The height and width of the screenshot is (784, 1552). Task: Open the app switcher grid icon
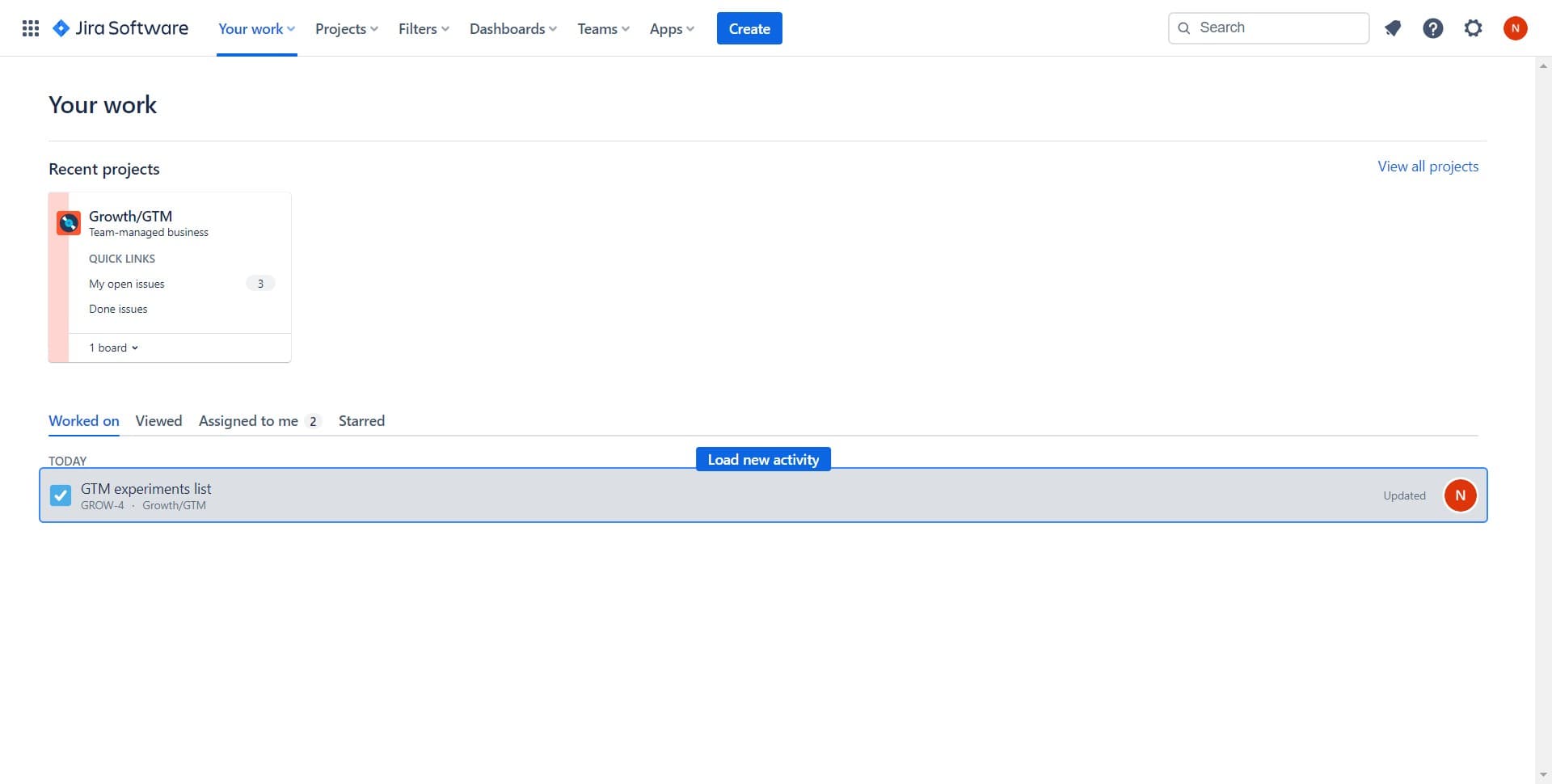[30, 27]
